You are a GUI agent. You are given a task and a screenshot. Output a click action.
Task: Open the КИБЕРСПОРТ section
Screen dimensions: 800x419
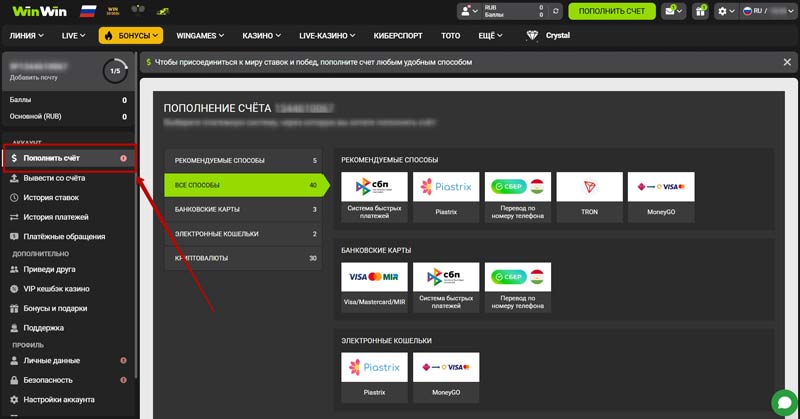coord(398,36)
